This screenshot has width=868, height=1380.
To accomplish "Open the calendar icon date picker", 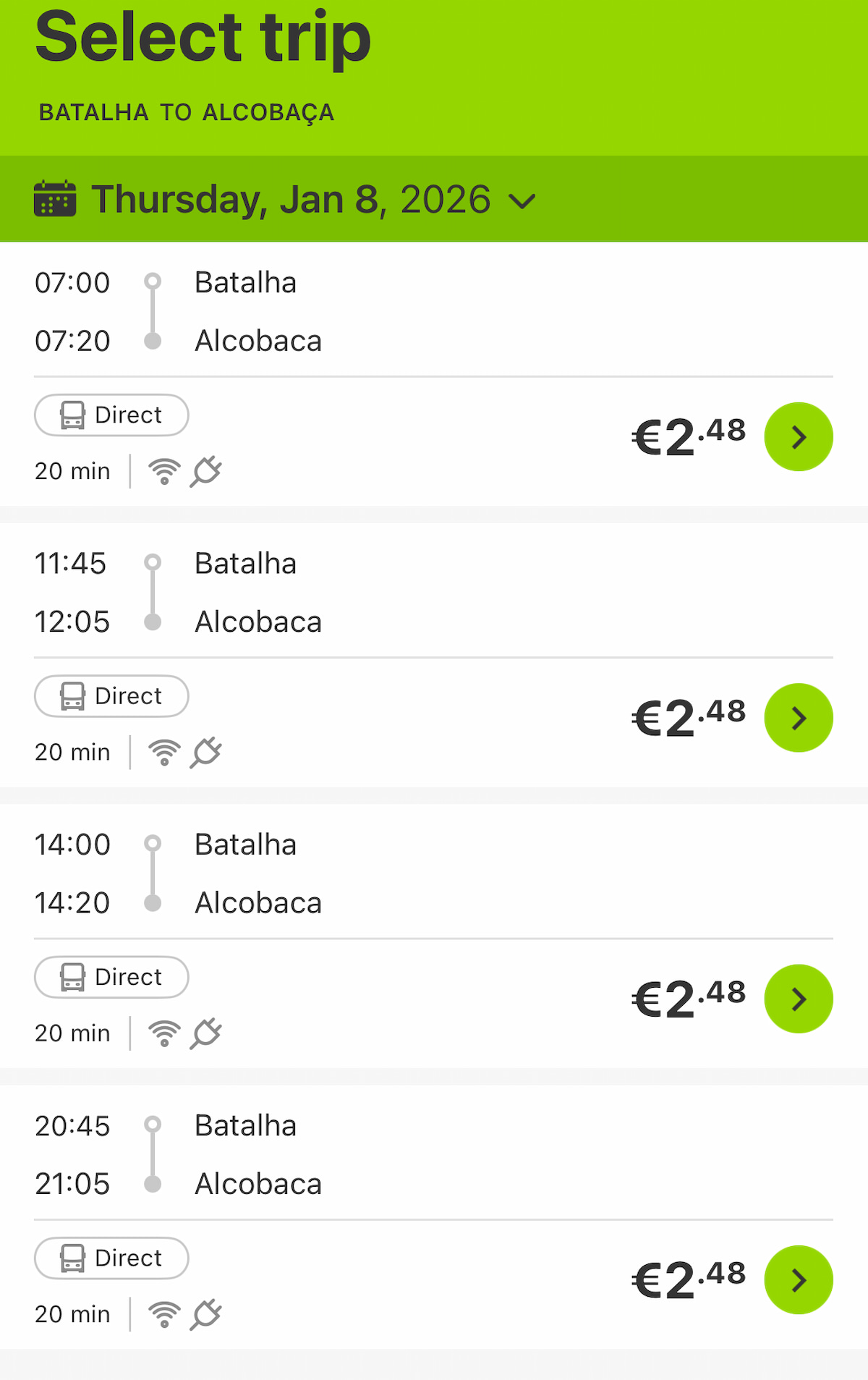I will click(x=55, y=199).
